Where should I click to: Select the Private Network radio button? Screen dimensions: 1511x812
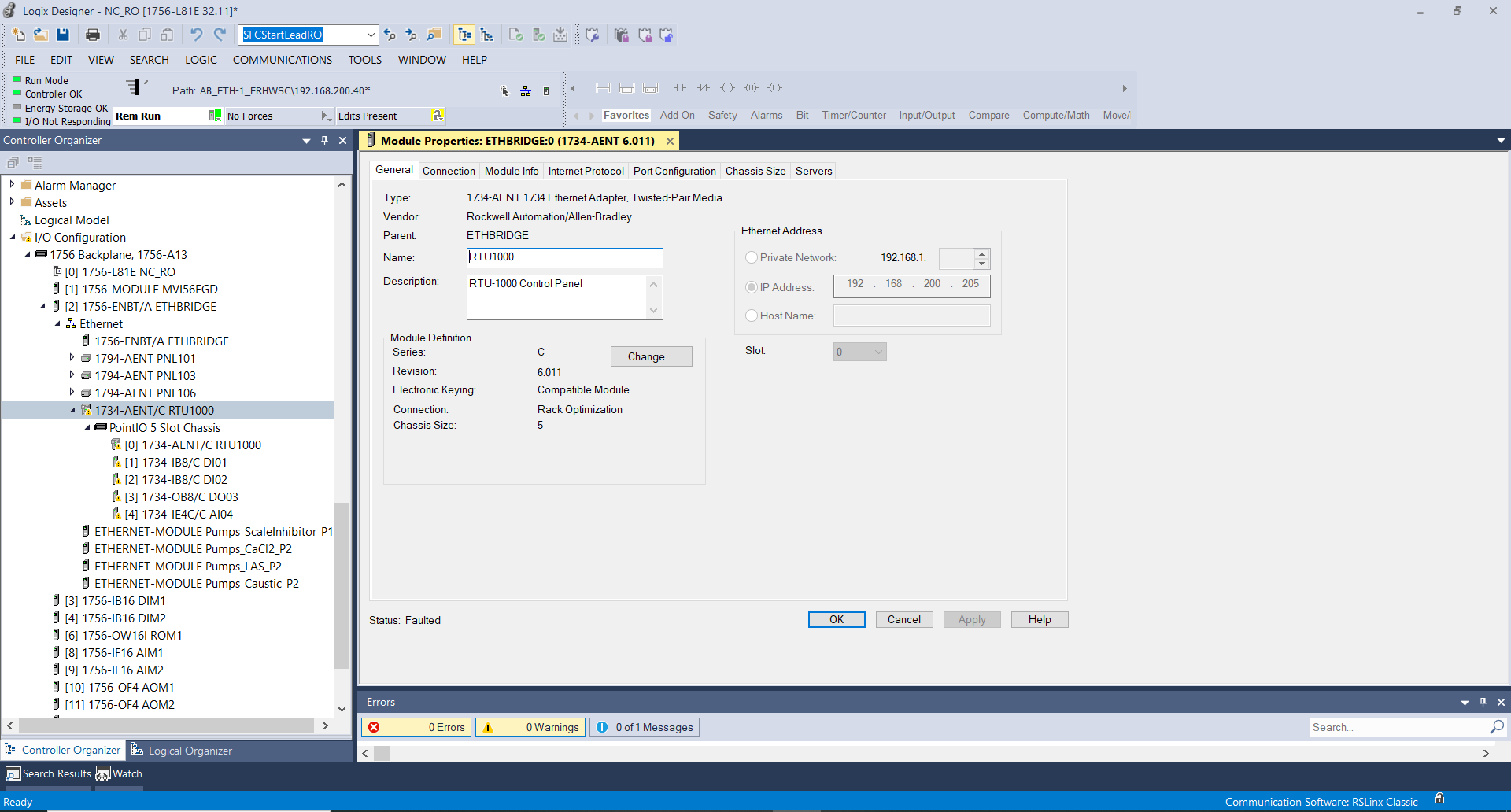(752, 257)
